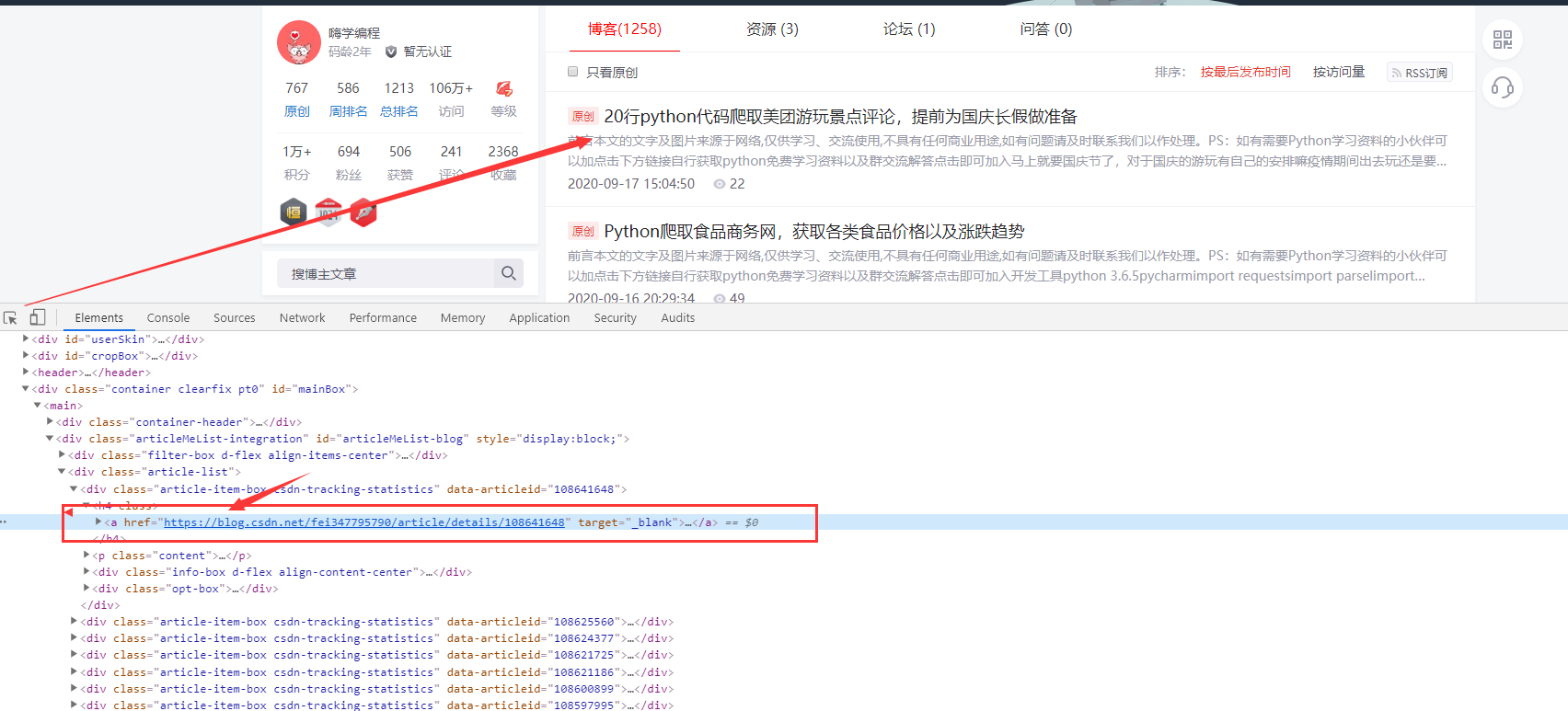Click the QR code icon
Viewport: 1568px width, 711px height.
tap(1503, 40)
